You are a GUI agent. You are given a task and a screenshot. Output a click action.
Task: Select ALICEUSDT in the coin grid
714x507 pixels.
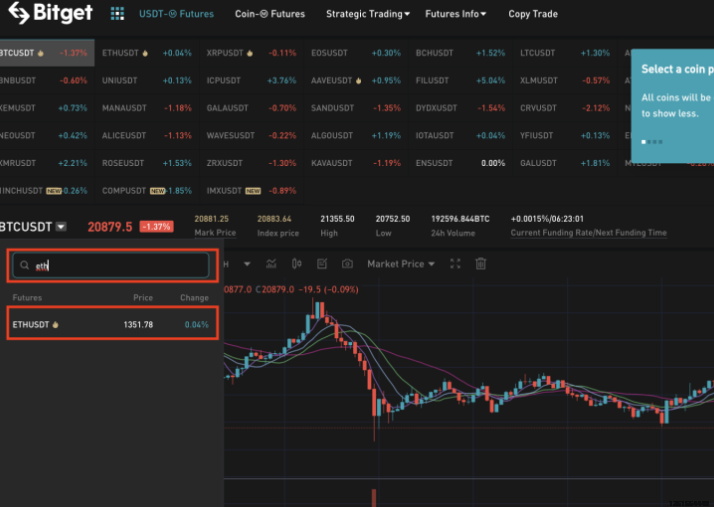(x=147, y=136)
